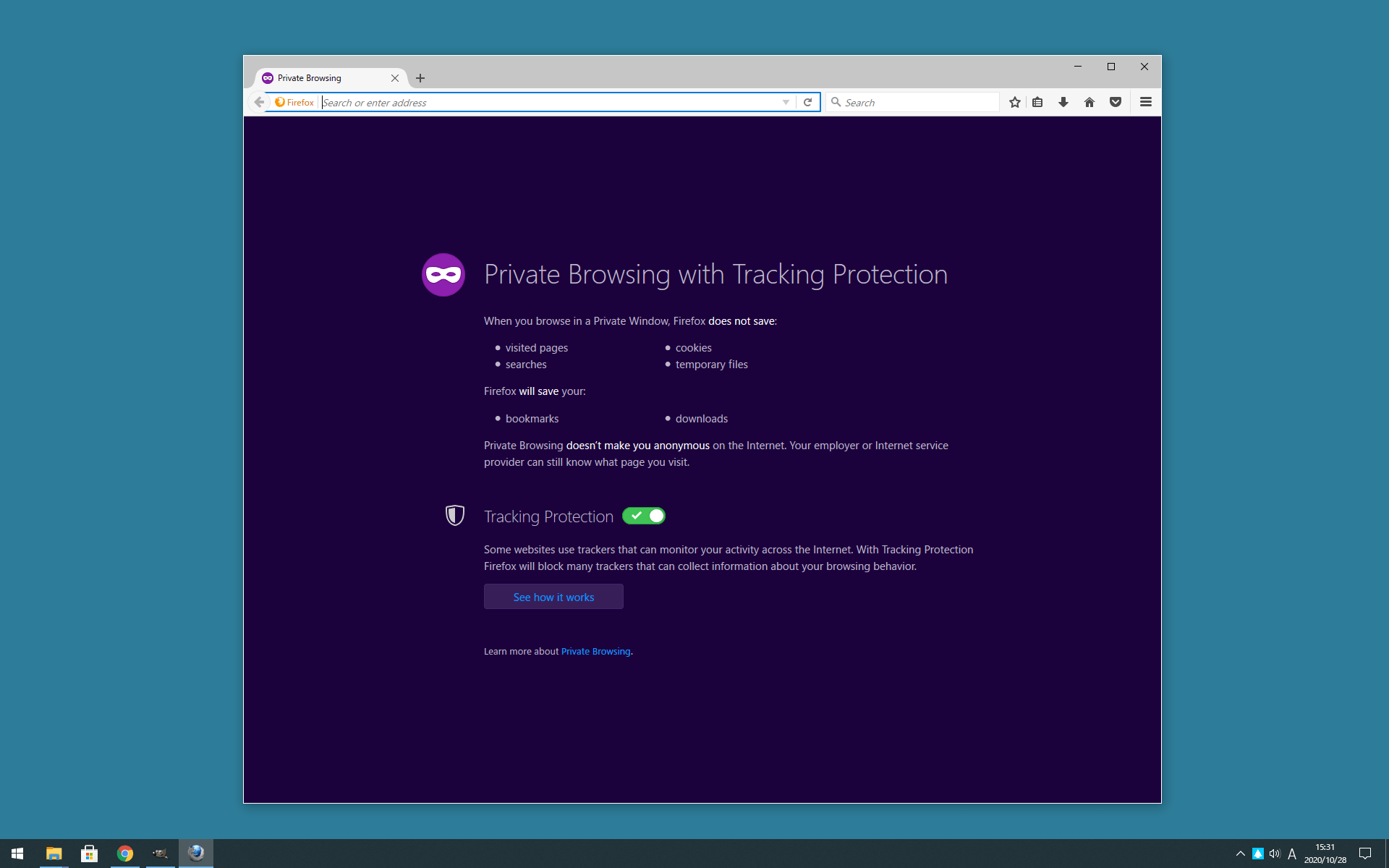Click the Tracking Protection section title
Screen dimensions: 1389x868
pos(548,516)
